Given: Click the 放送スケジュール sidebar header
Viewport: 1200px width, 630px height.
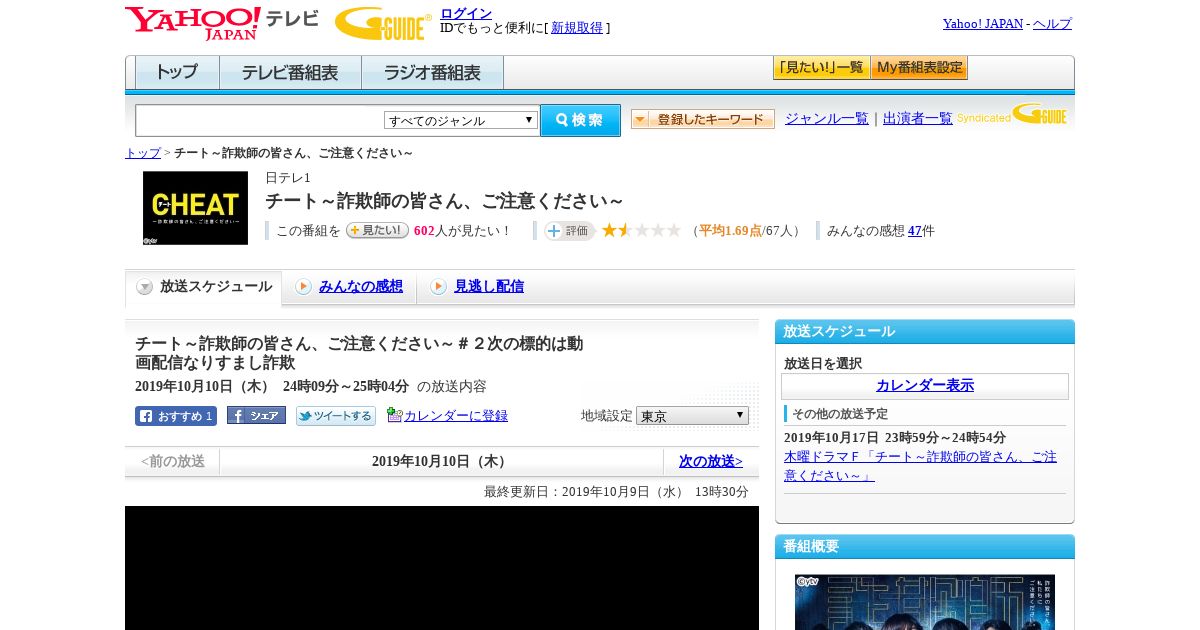Looking at the screenshot, I should tap(925, 332).
